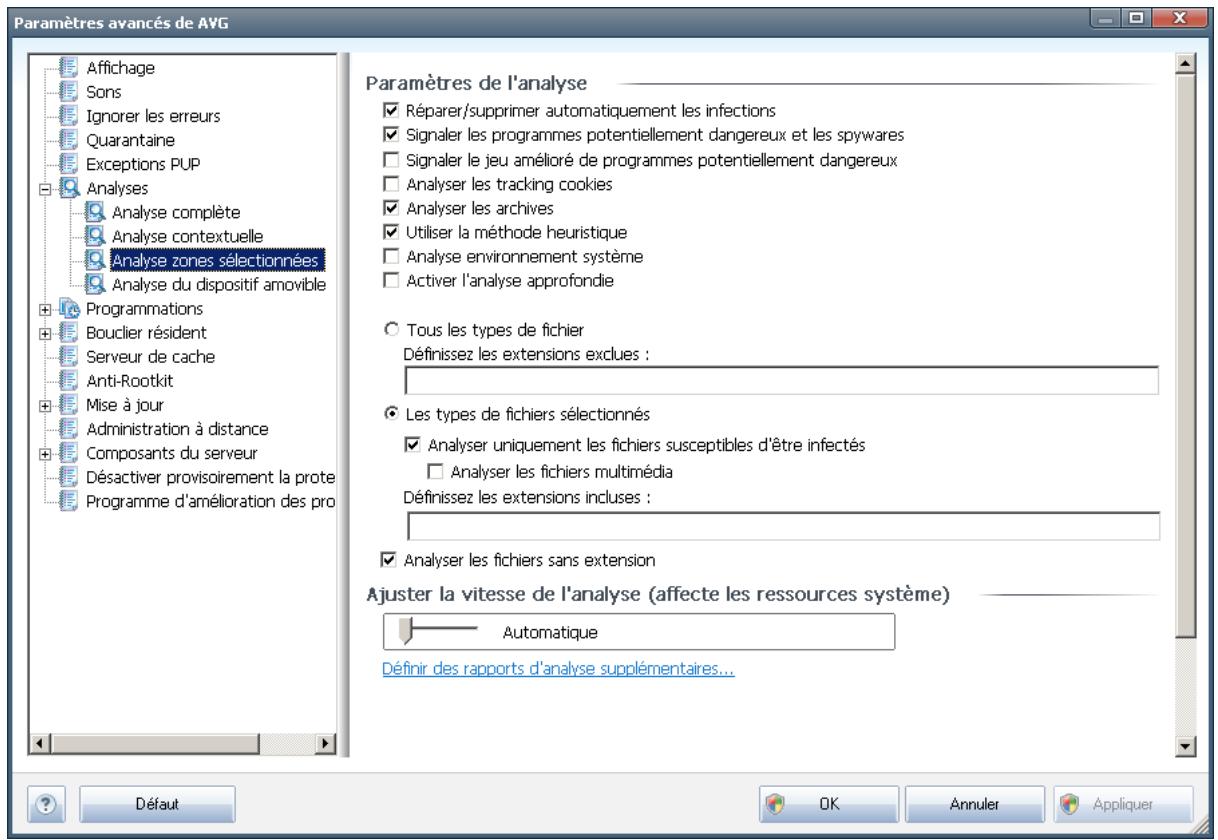Enable Analyser les tracking cookies
This screenshot has height=840, width=1218.
390,183
